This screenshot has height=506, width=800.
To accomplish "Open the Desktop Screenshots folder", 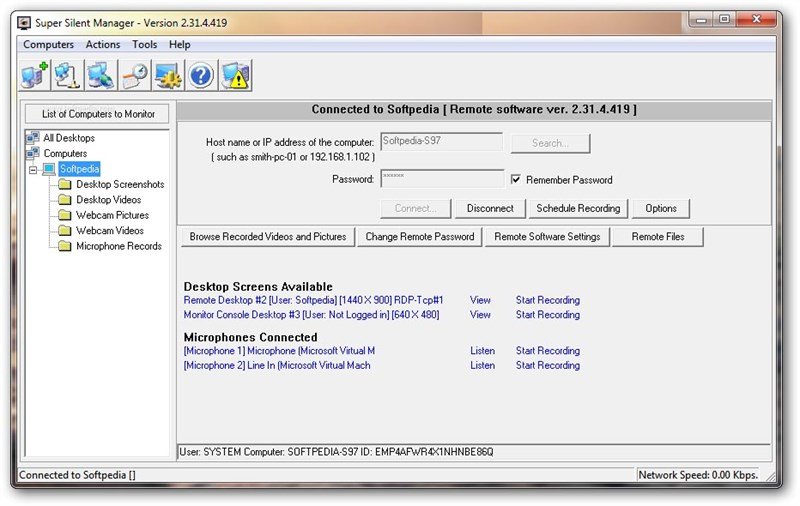I will (x=119, y=185).
